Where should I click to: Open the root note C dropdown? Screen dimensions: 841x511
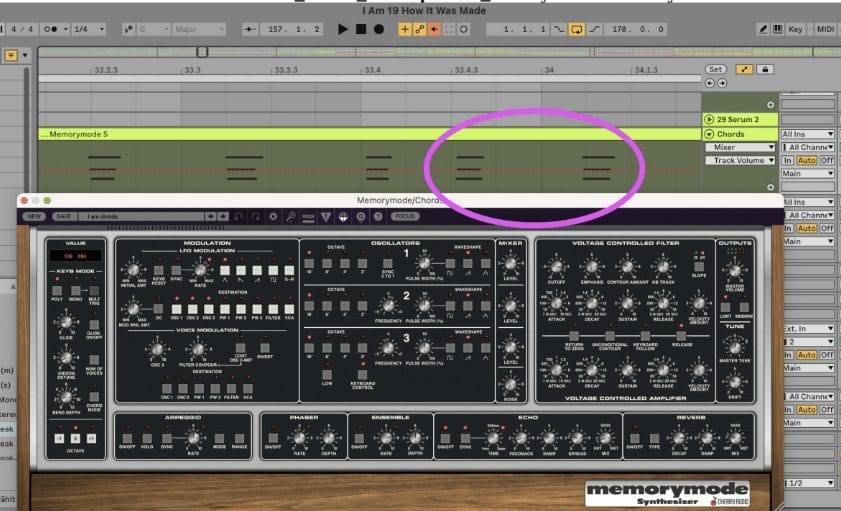(154, 29)
